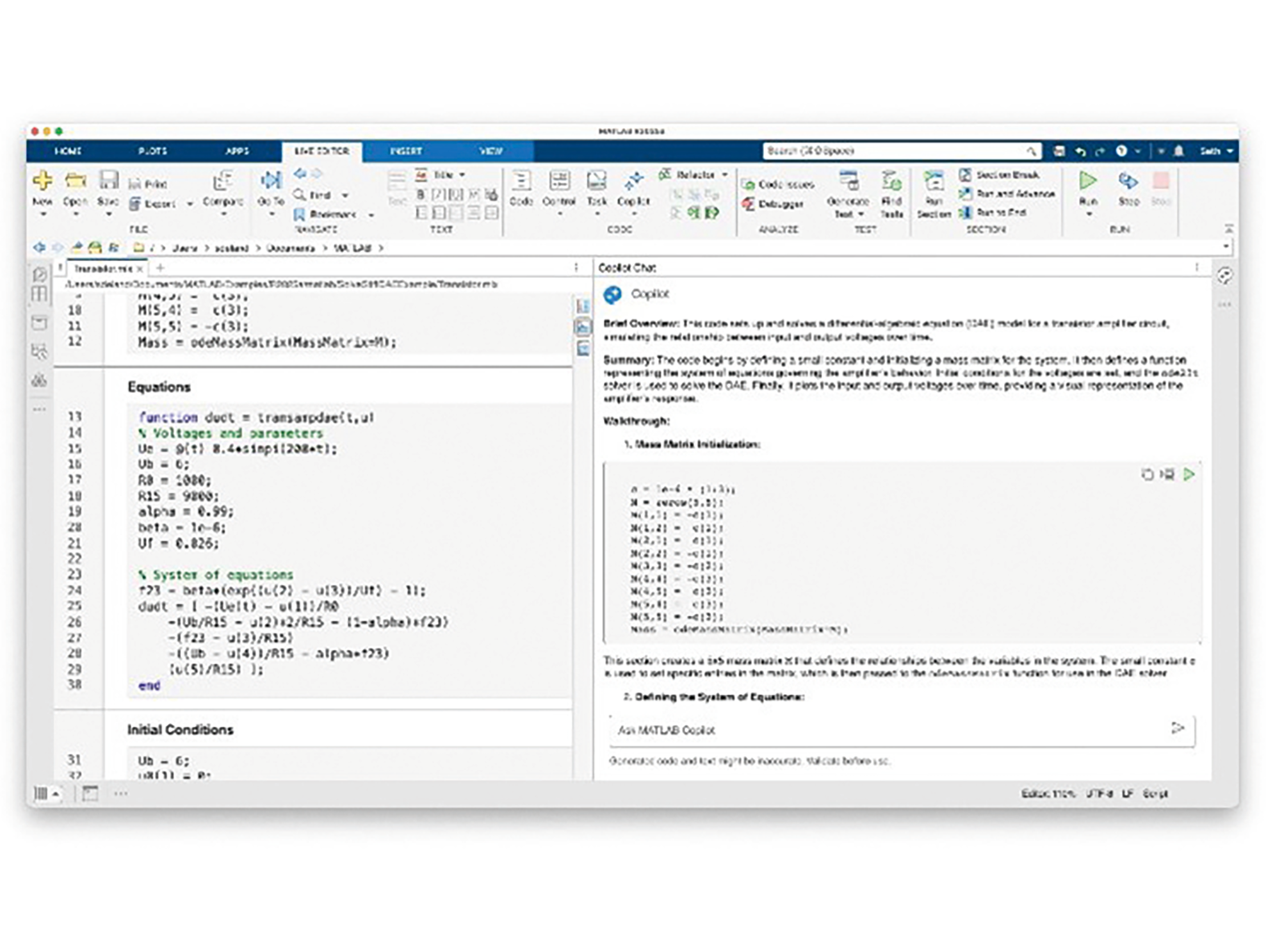1266x952 pixels.
Task: Open the dropdown arrow under Run
Action: click(1089, 214)
